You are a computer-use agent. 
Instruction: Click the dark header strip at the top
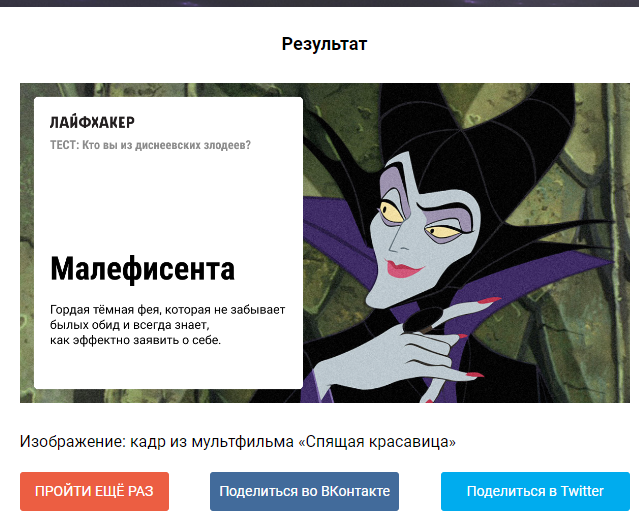pyautogui.click(x=320, y=3)
